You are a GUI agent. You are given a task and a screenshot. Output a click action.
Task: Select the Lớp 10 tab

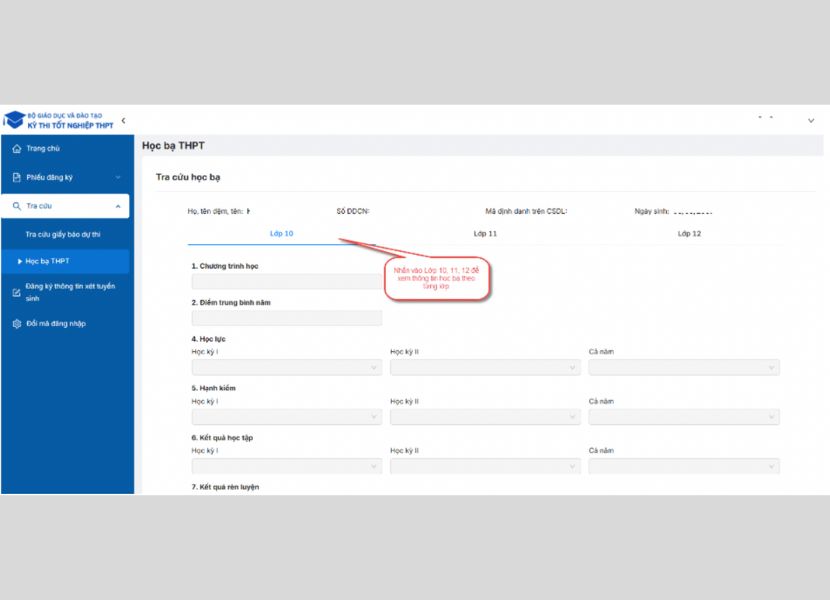(282, 233)
